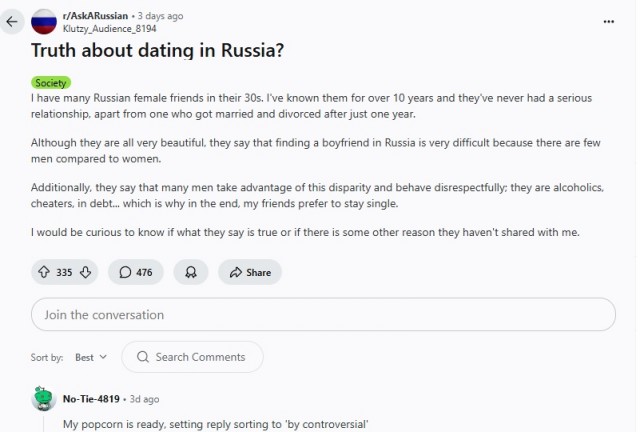Give an award to the post

(190, 272)
